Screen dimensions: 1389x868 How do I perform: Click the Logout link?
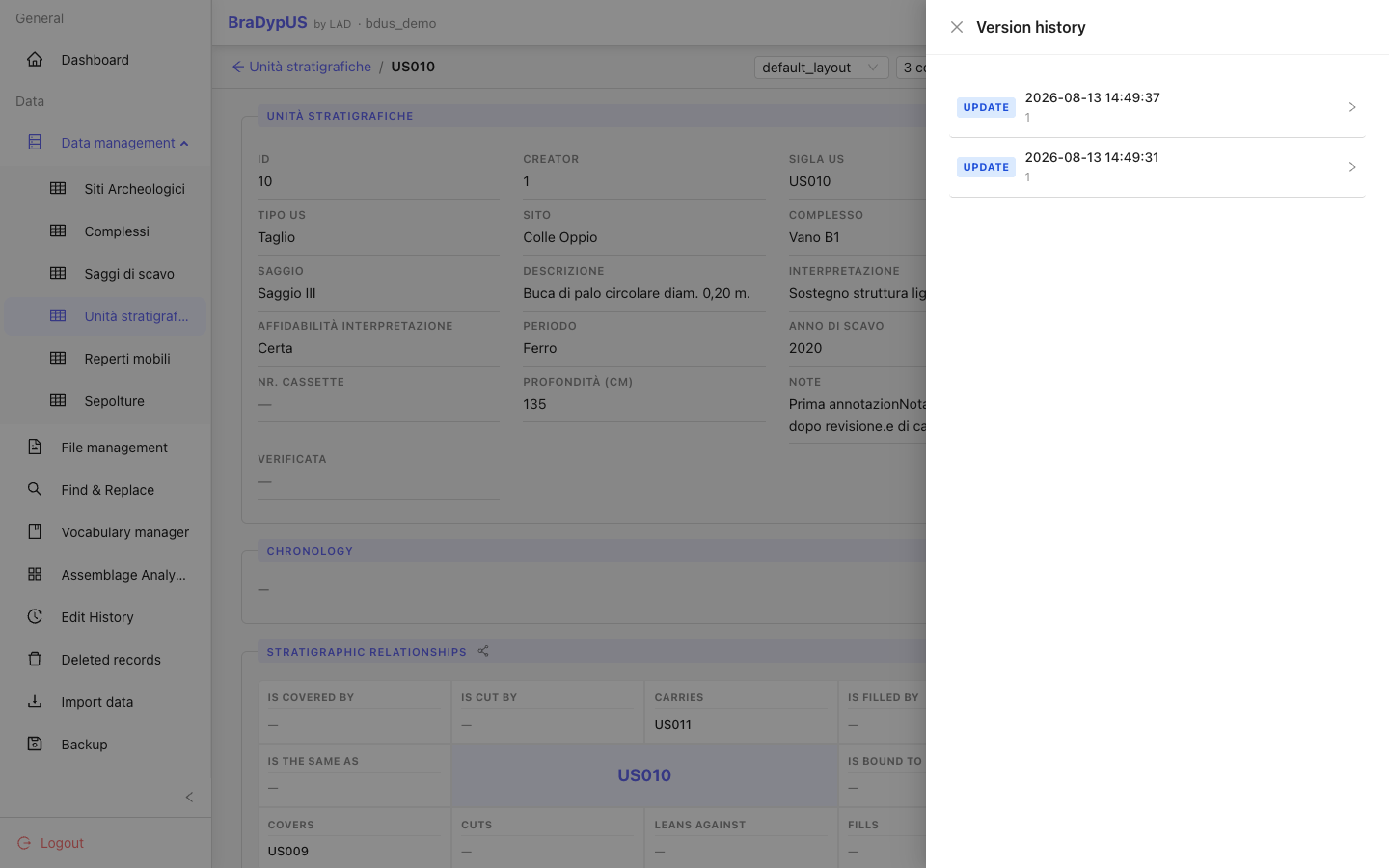51,843
